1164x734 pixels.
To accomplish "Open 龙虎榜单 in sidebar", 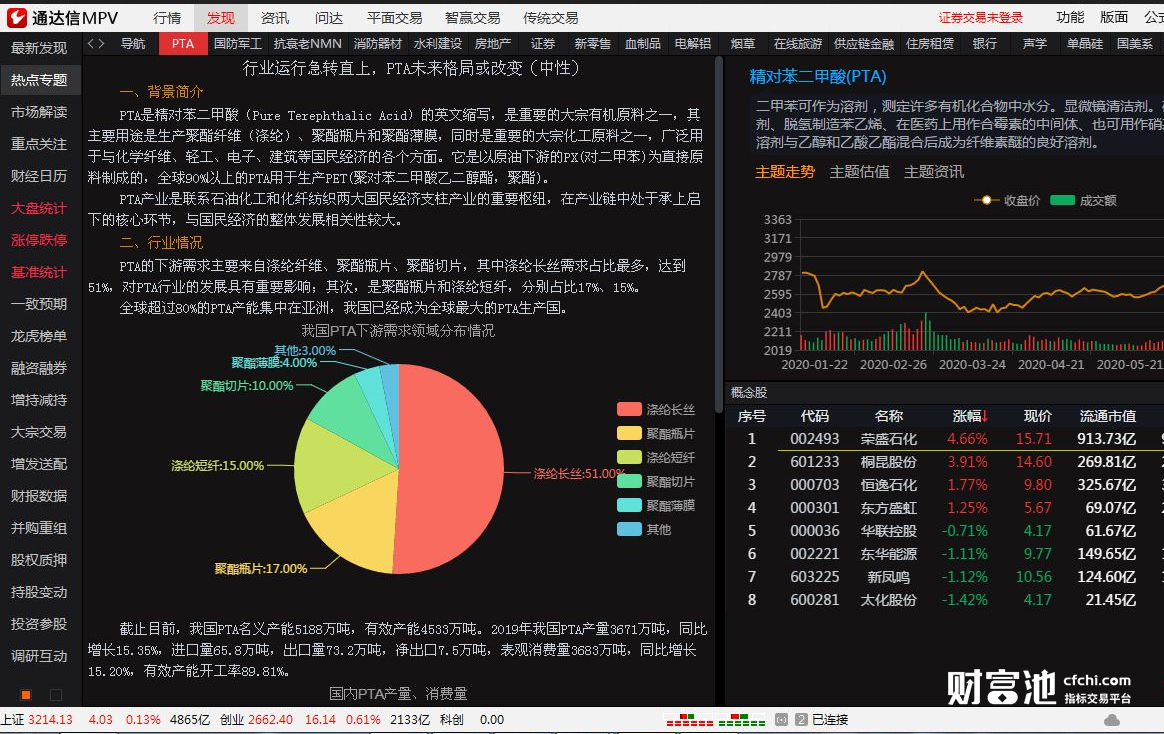I will [39, 336].
